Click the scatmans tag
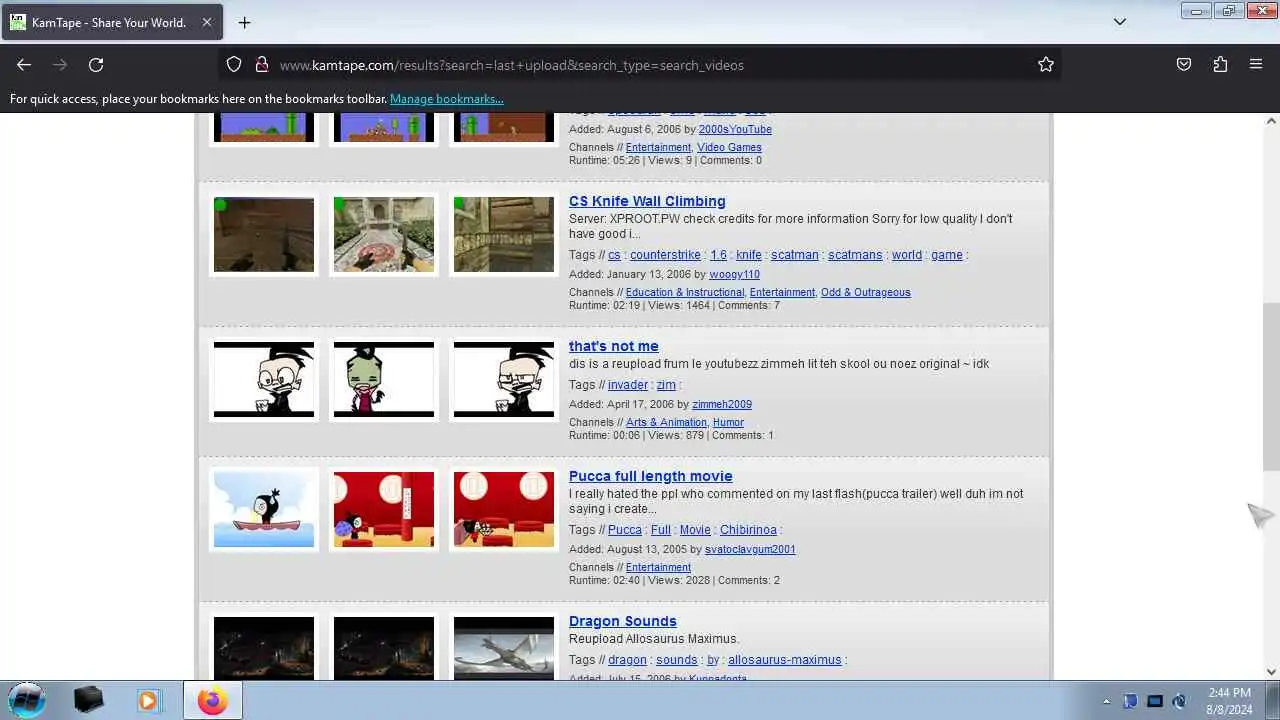 [855, 255]
